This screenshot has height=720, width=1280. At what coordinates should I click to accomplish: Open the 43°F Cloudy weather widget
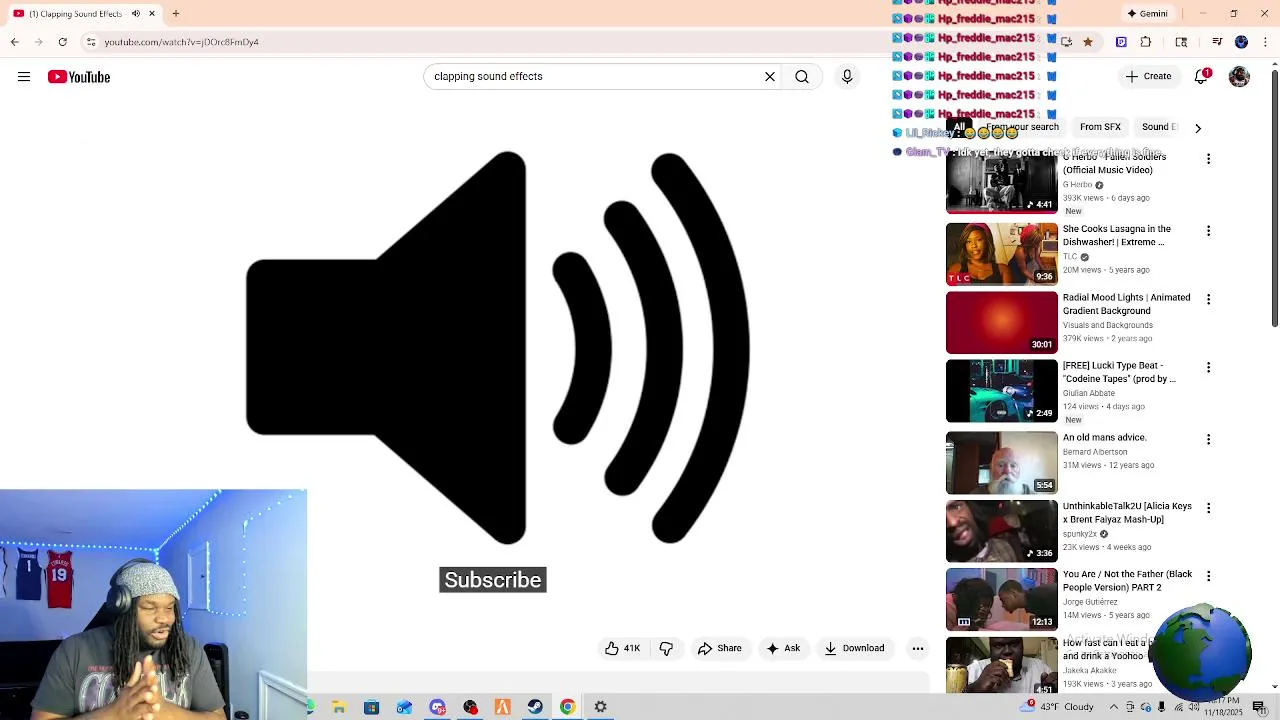point(1057,707)
